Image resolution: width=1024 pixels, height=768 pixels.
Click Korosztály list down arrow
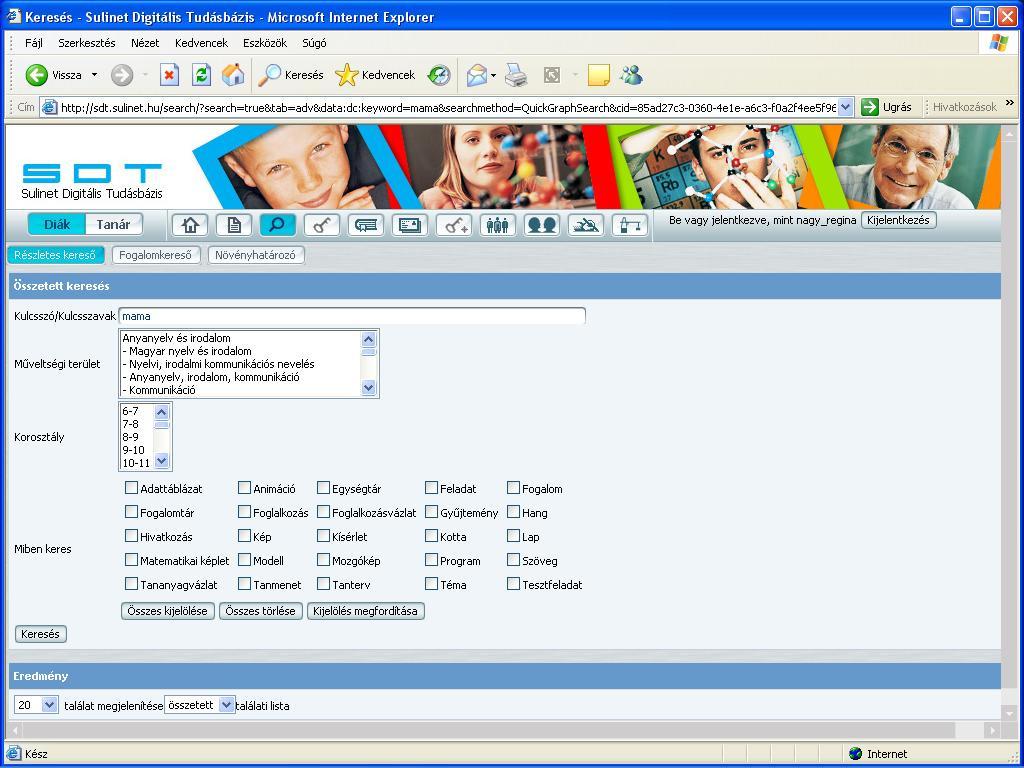pyautogui.click(x=161, y=460)
